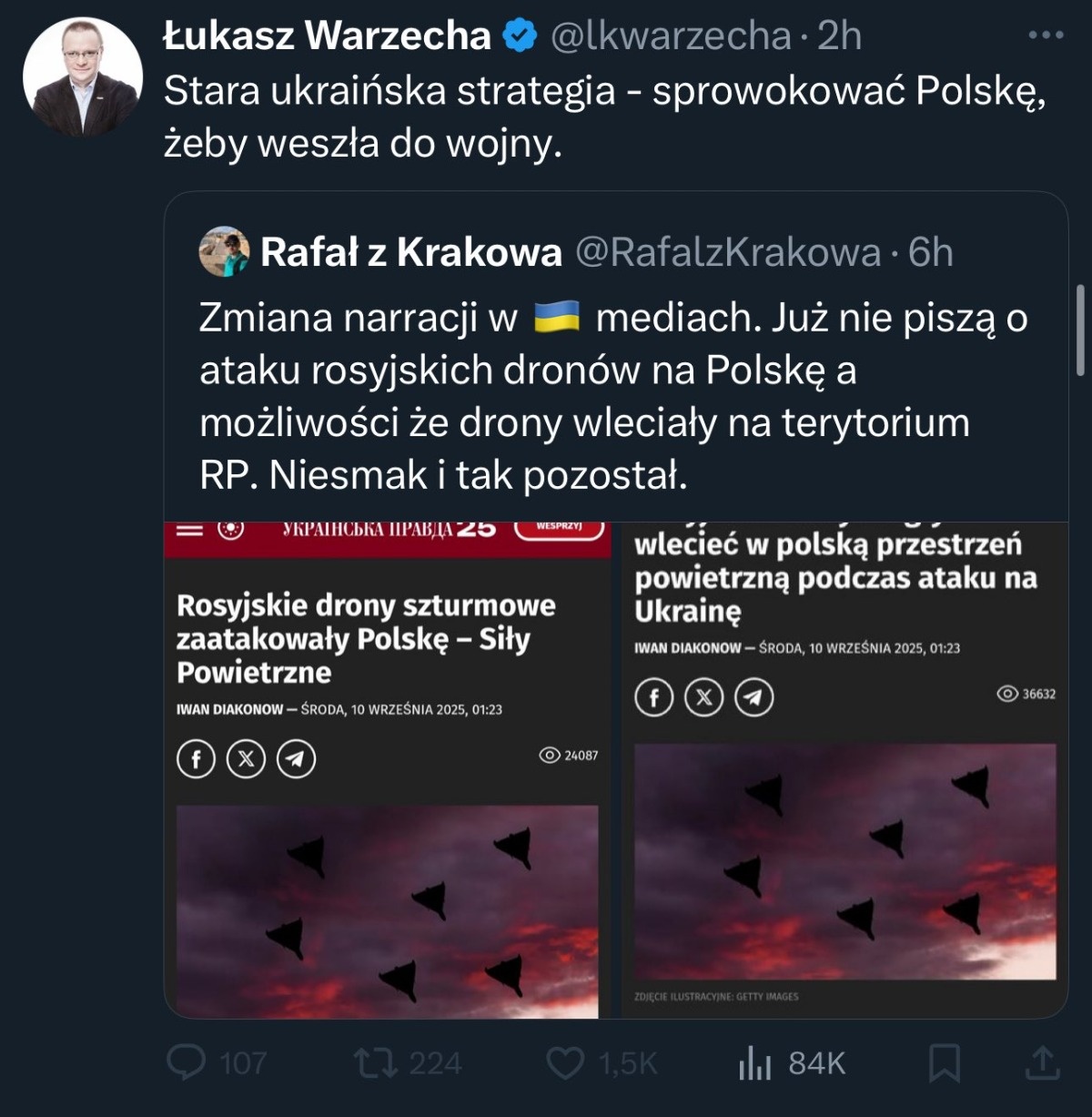This screenshot has width=1092, height=1117.
Task: Open right screenshot with Getty Images drones
Action: point(844,770)
